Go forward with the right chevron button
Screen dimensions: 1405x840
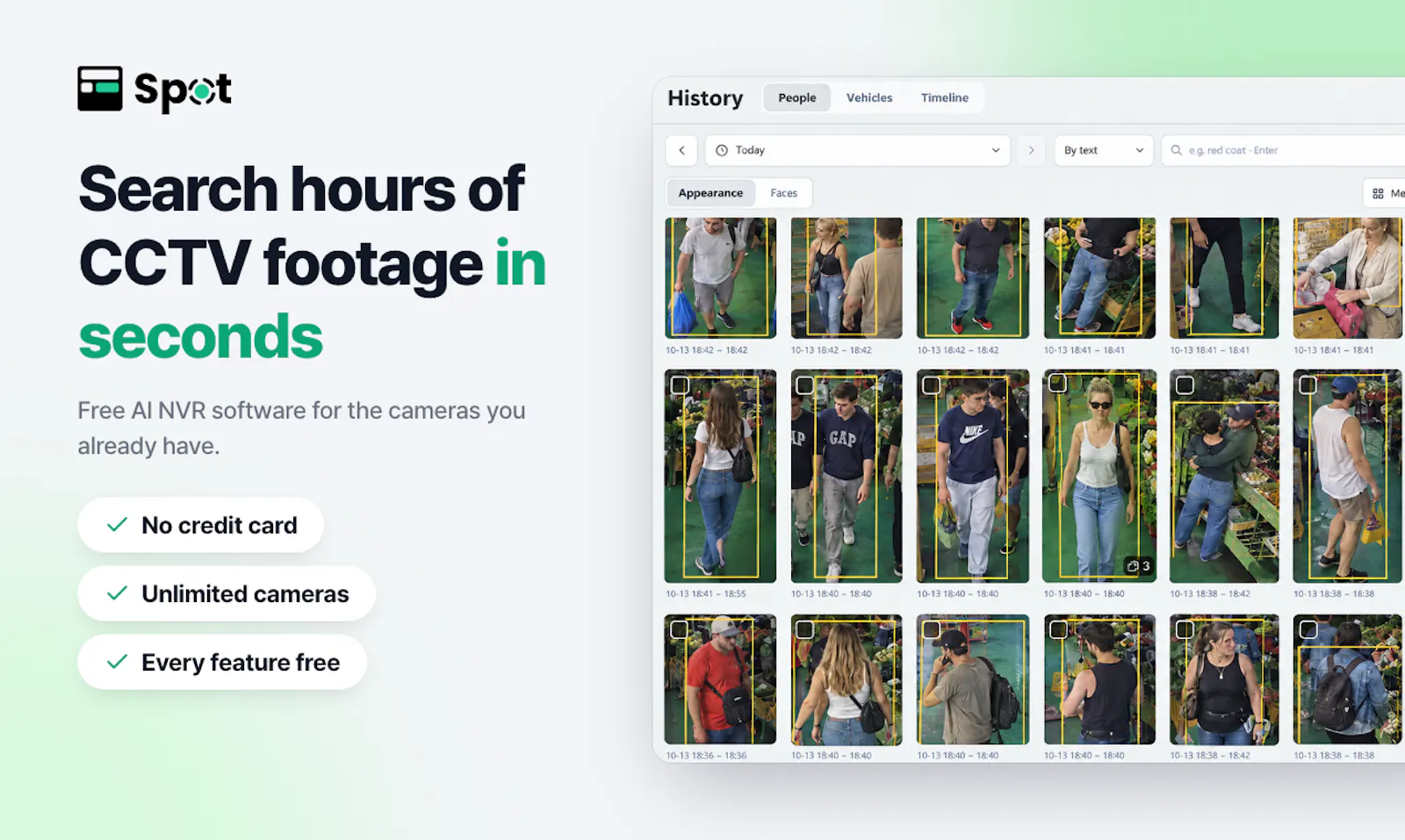tap(1031, 150)
